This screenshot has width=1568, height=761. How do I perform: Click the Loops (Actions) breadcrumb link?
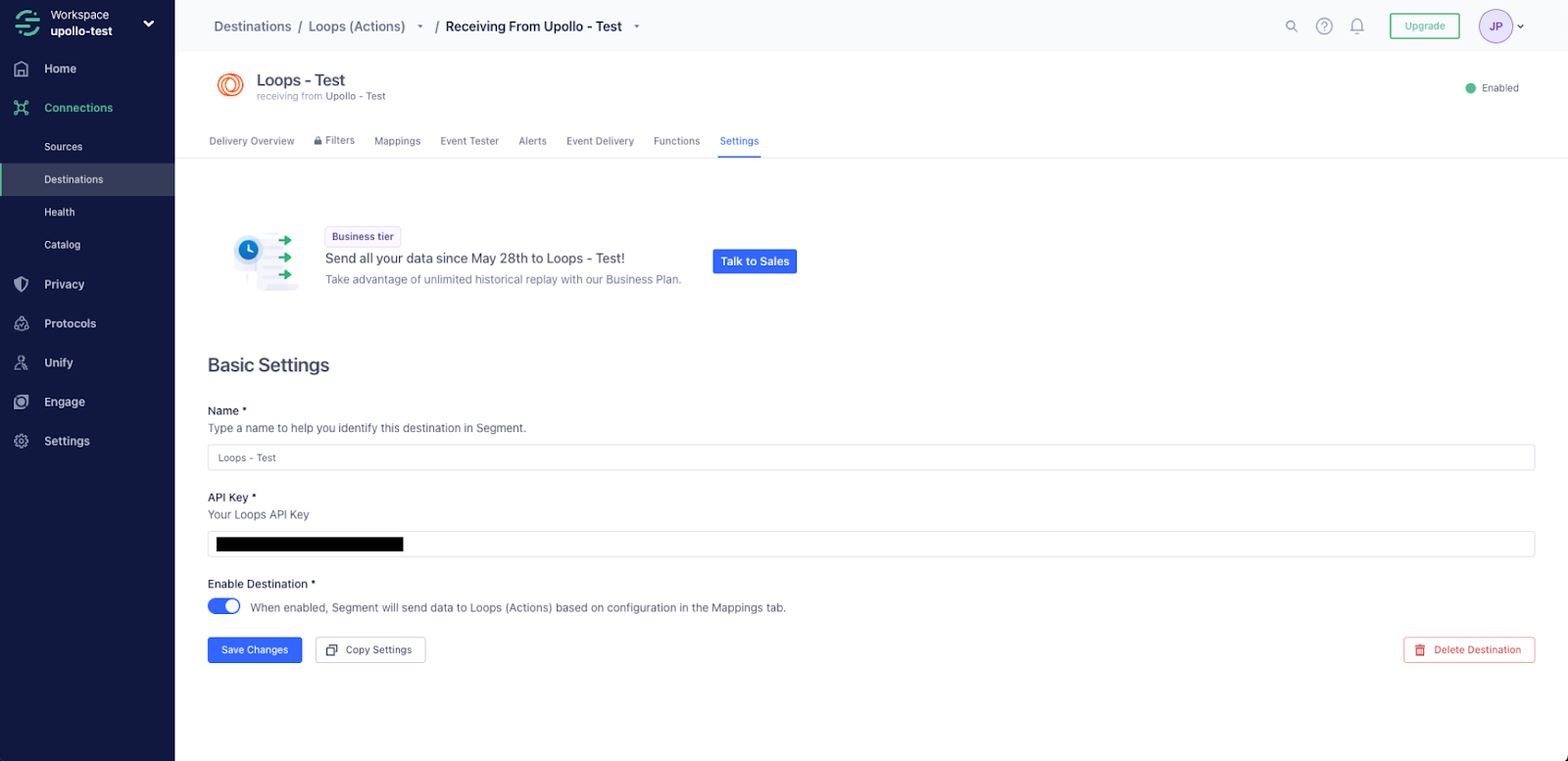357,26
